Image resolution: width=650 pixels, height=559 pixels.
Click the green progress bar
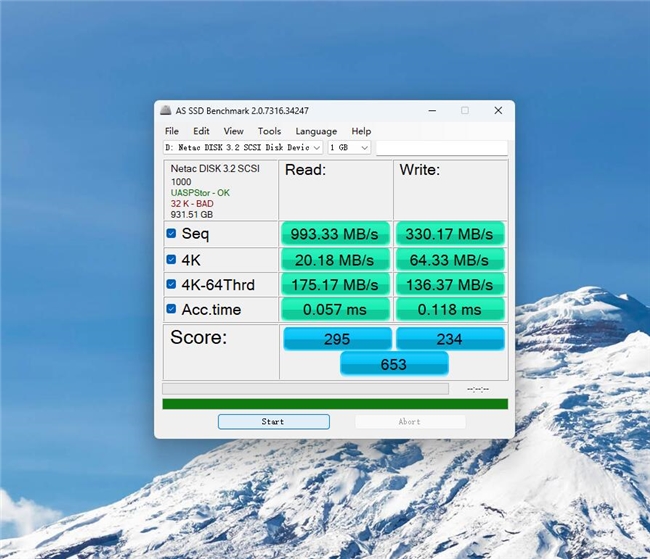click(335, 404)
